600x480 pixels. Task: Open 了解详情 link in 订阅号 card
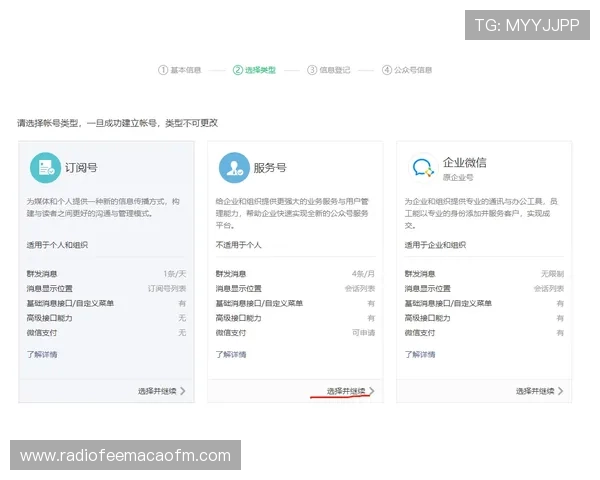pyautogui.click(x=42, y=354)
